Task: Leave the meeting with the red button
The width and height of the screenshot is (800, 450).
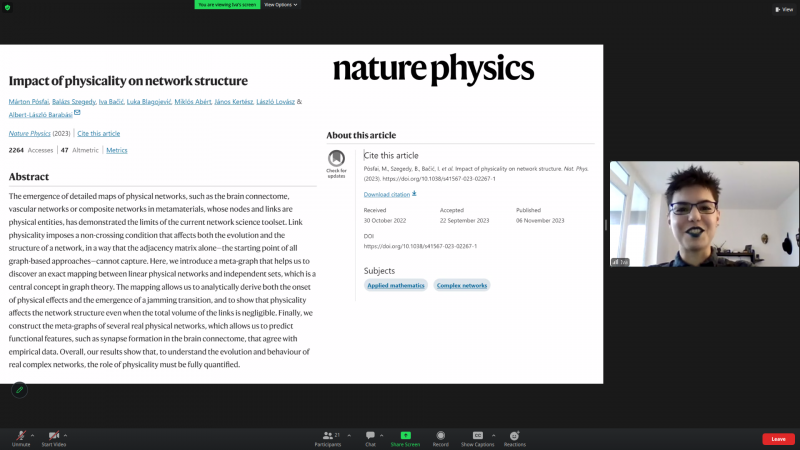Action: tap(778, 439)
